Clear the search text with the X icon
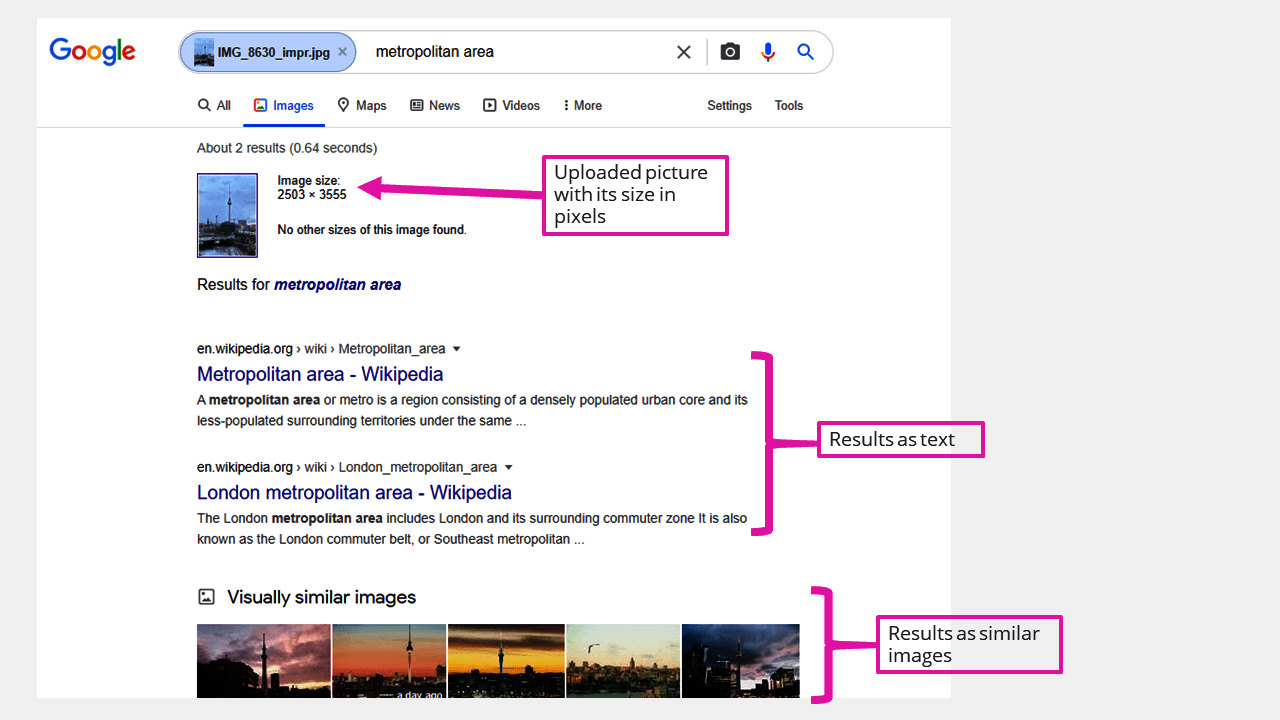Image resolution: width=1280 pixels, height=720 pixels. (683, 51)
